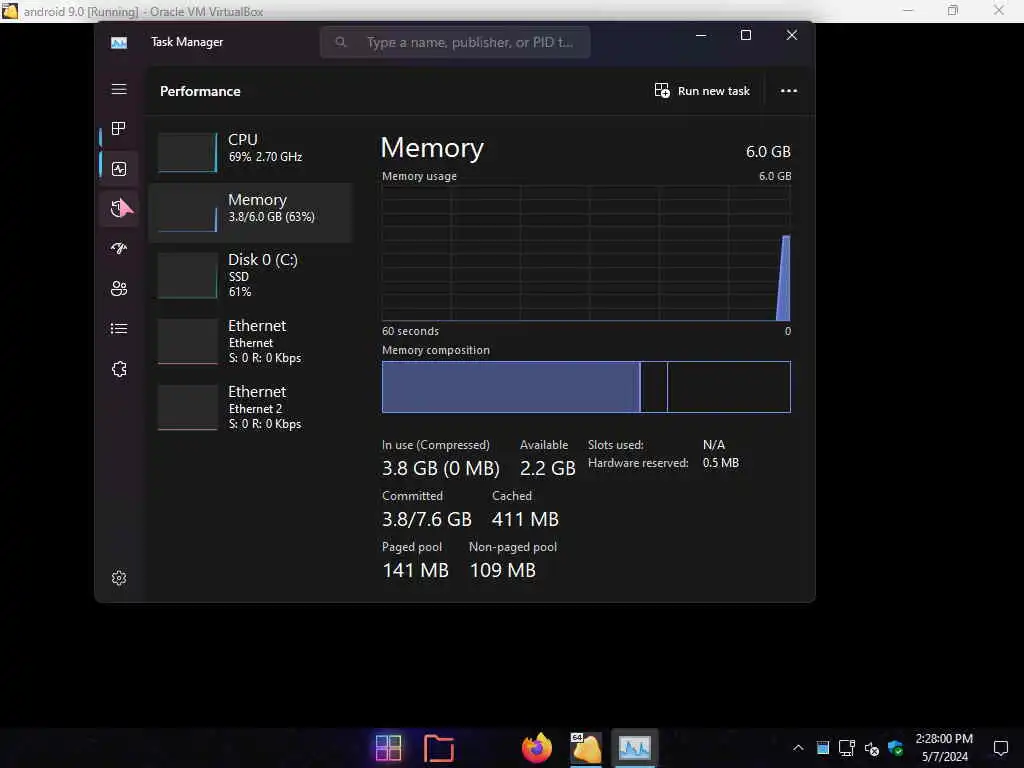Click the Slots used label
Screen dimensions: 1024x768
click(615, 445)
